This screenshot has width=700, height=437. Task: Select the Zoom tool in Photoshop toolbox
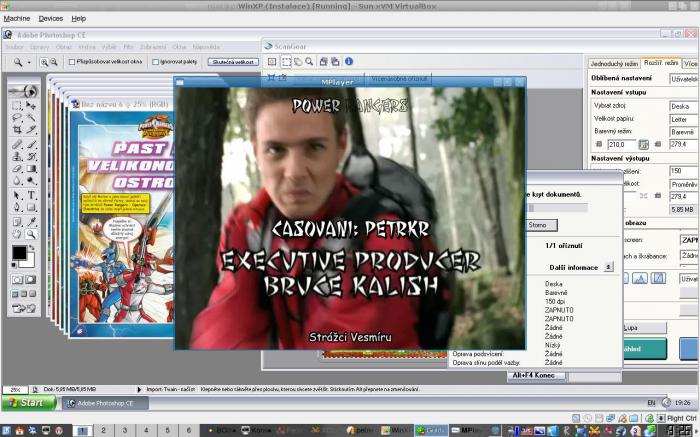pos(31,233)
